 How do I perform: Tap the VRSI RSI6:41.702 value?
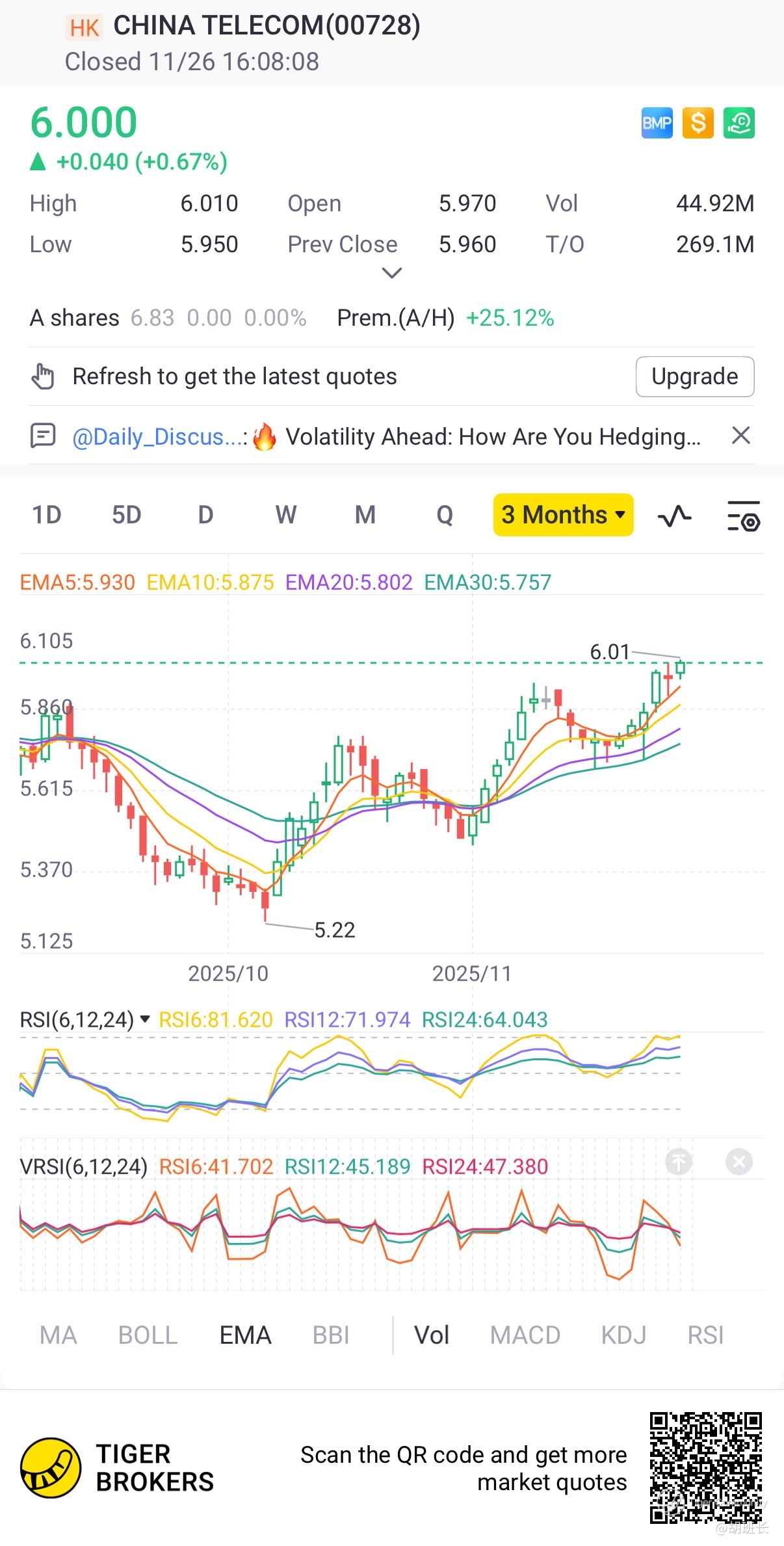(216, 1166)
